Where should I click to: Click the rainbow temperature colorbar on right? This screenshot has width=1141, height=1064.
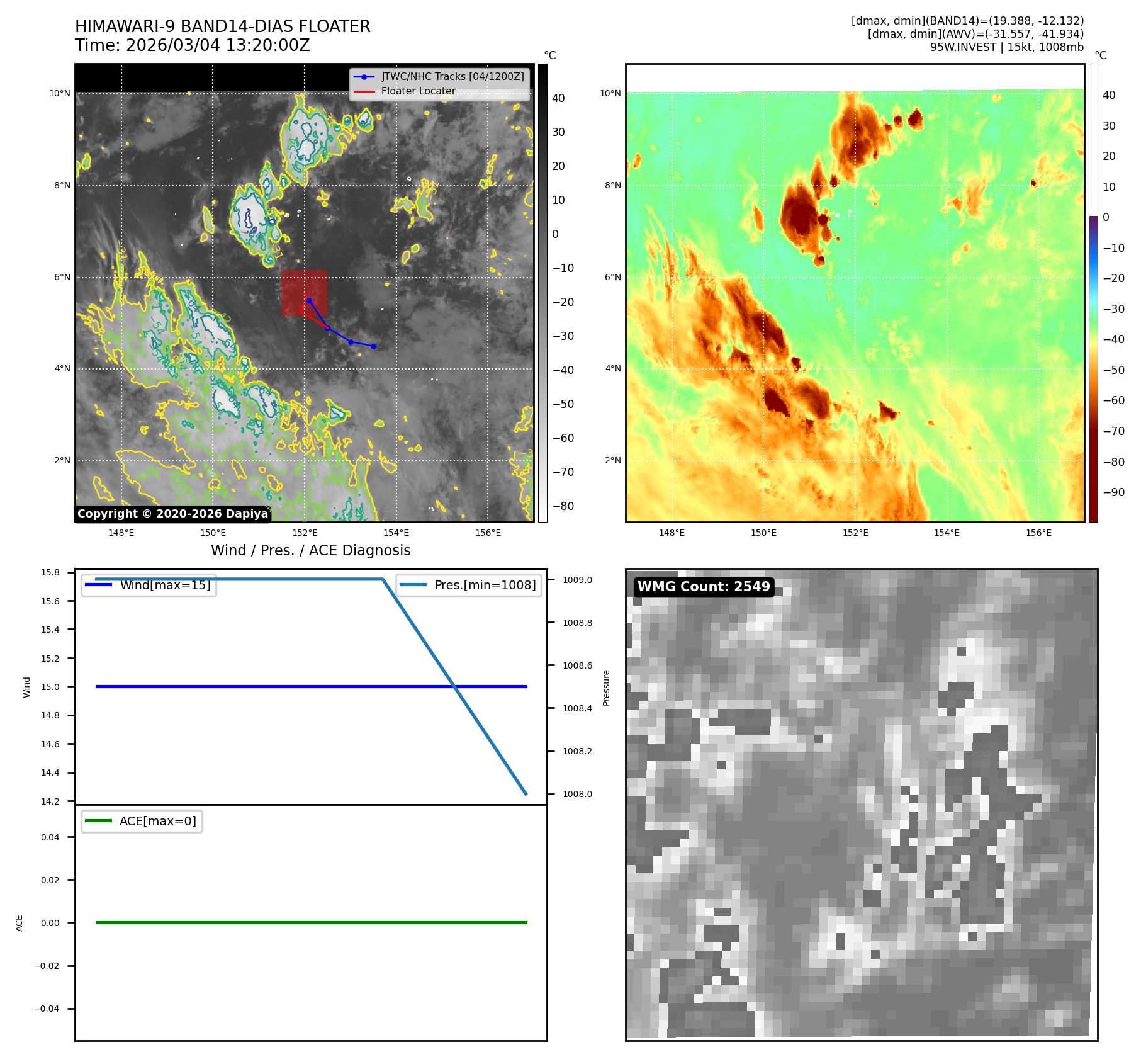pos(1093,293)
